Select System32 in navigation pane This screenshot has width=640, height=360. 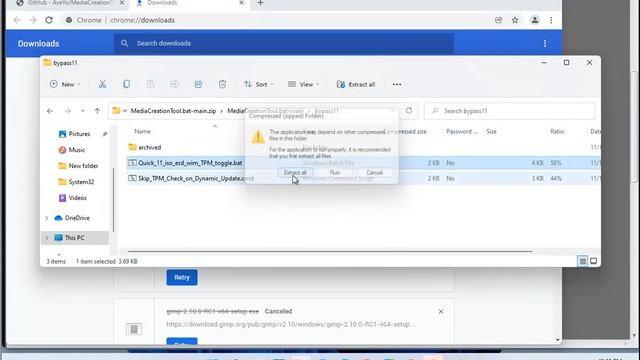click(x=81, y=182)
